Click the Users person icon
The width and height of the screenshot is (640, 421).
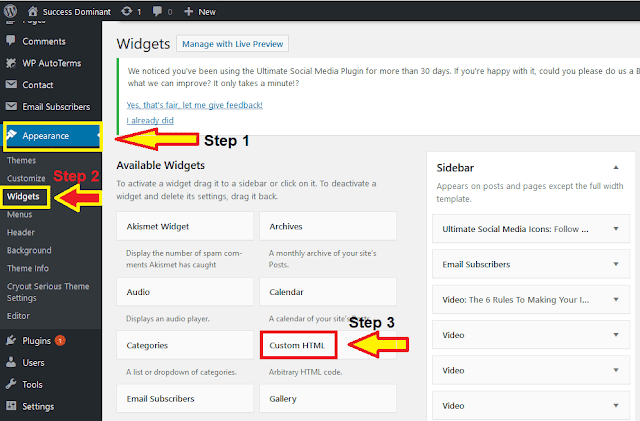click(11, 362)
